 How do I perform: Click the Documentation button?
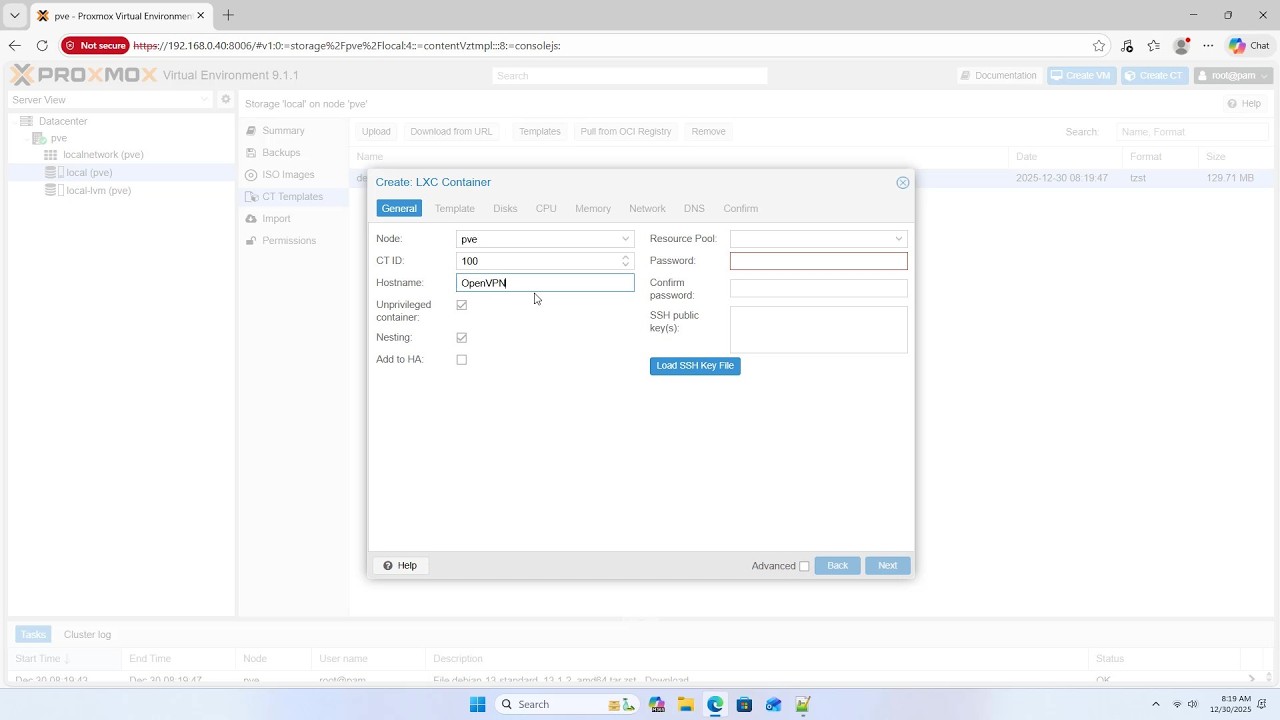(x=998, y=76)
